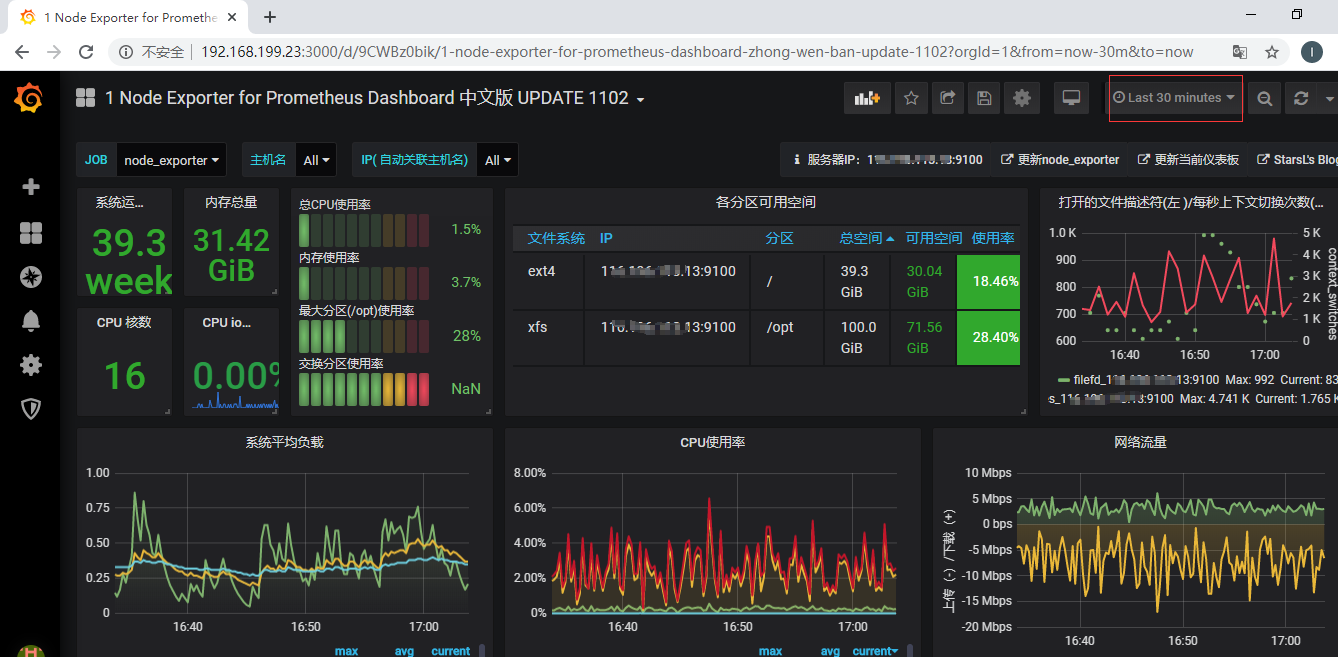1338x657 pixels.
Task: Open the 内存总量 panel title menu
Action: (231, 202)
